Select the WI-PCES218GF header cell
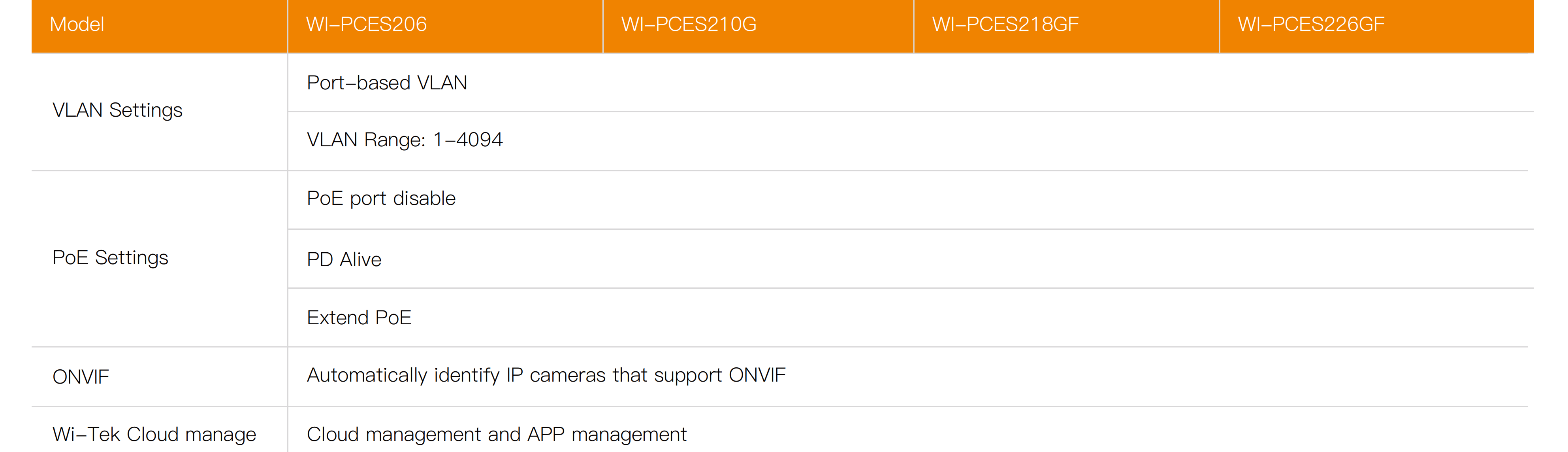 click(1005, 25)
